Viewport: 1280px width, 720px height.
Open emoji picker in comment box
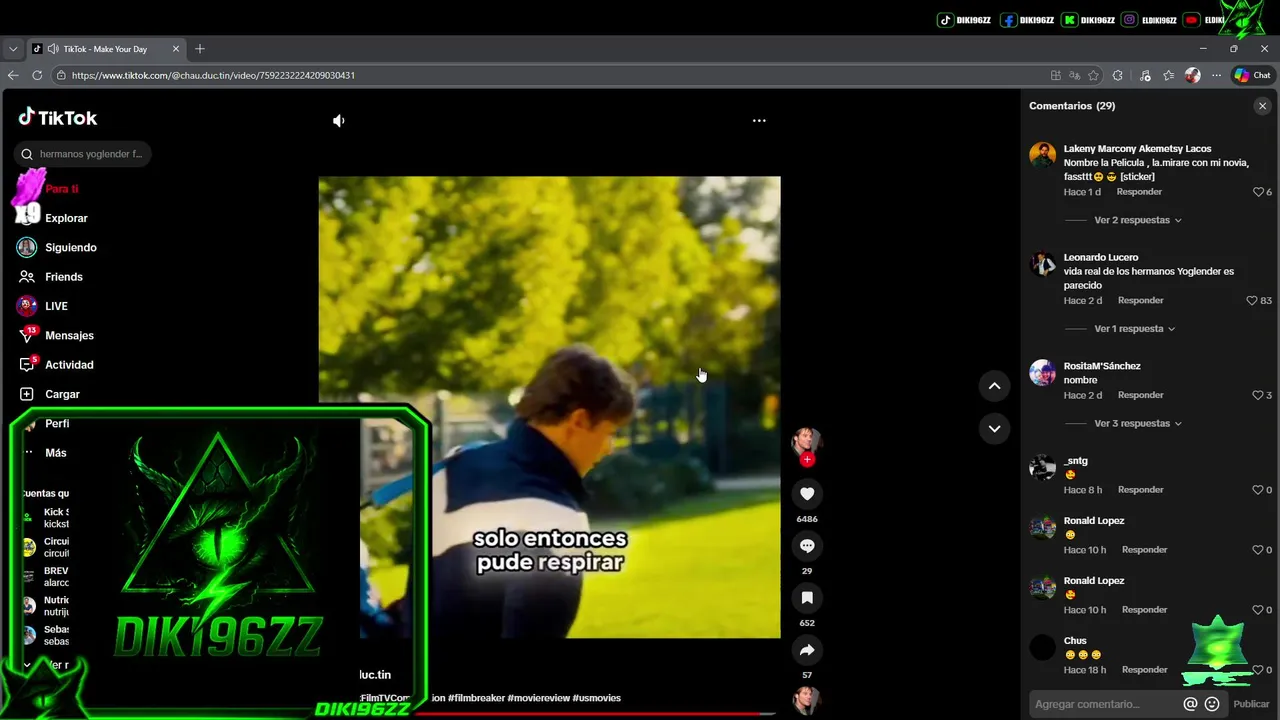(1212, 704)
